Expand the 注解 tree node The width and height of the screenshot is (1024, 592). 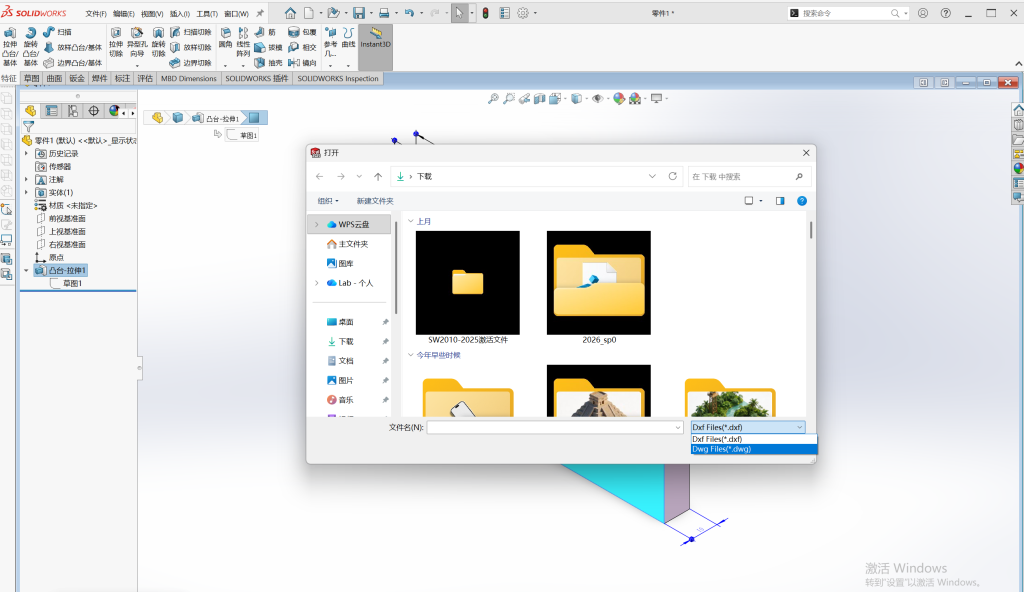pyautogui.click(x=27, y=180)
